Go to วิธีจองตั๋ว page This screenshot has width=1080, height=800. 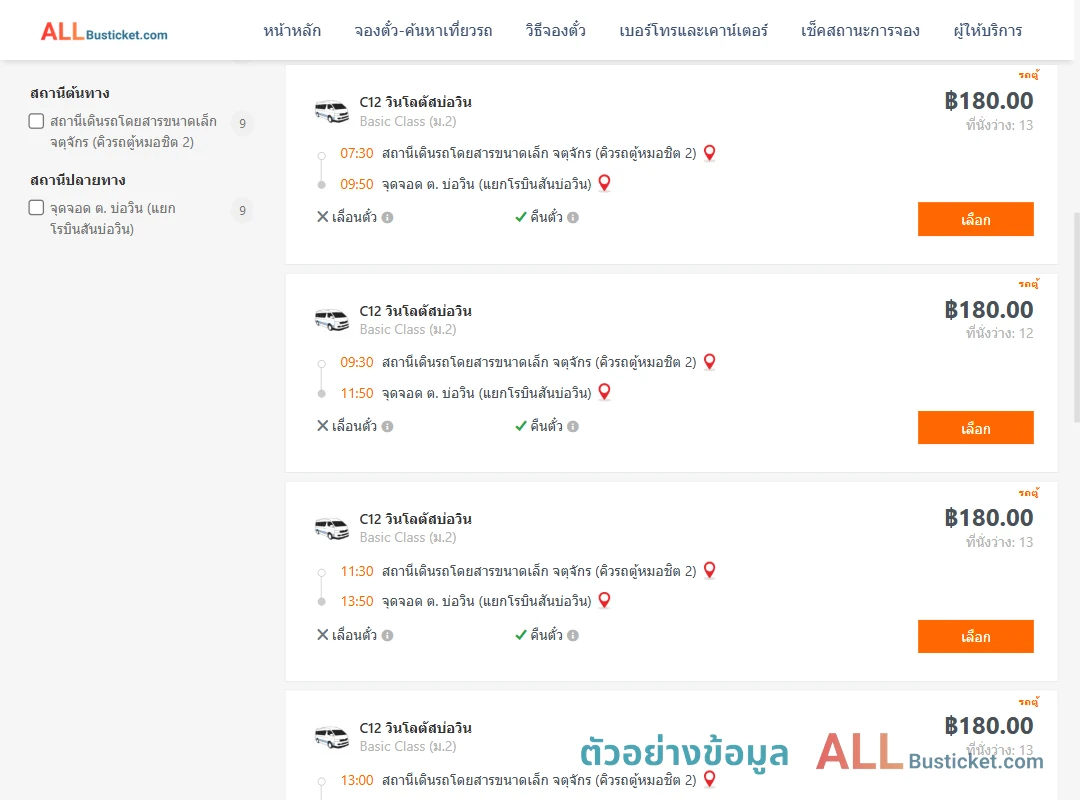[555, 31]
